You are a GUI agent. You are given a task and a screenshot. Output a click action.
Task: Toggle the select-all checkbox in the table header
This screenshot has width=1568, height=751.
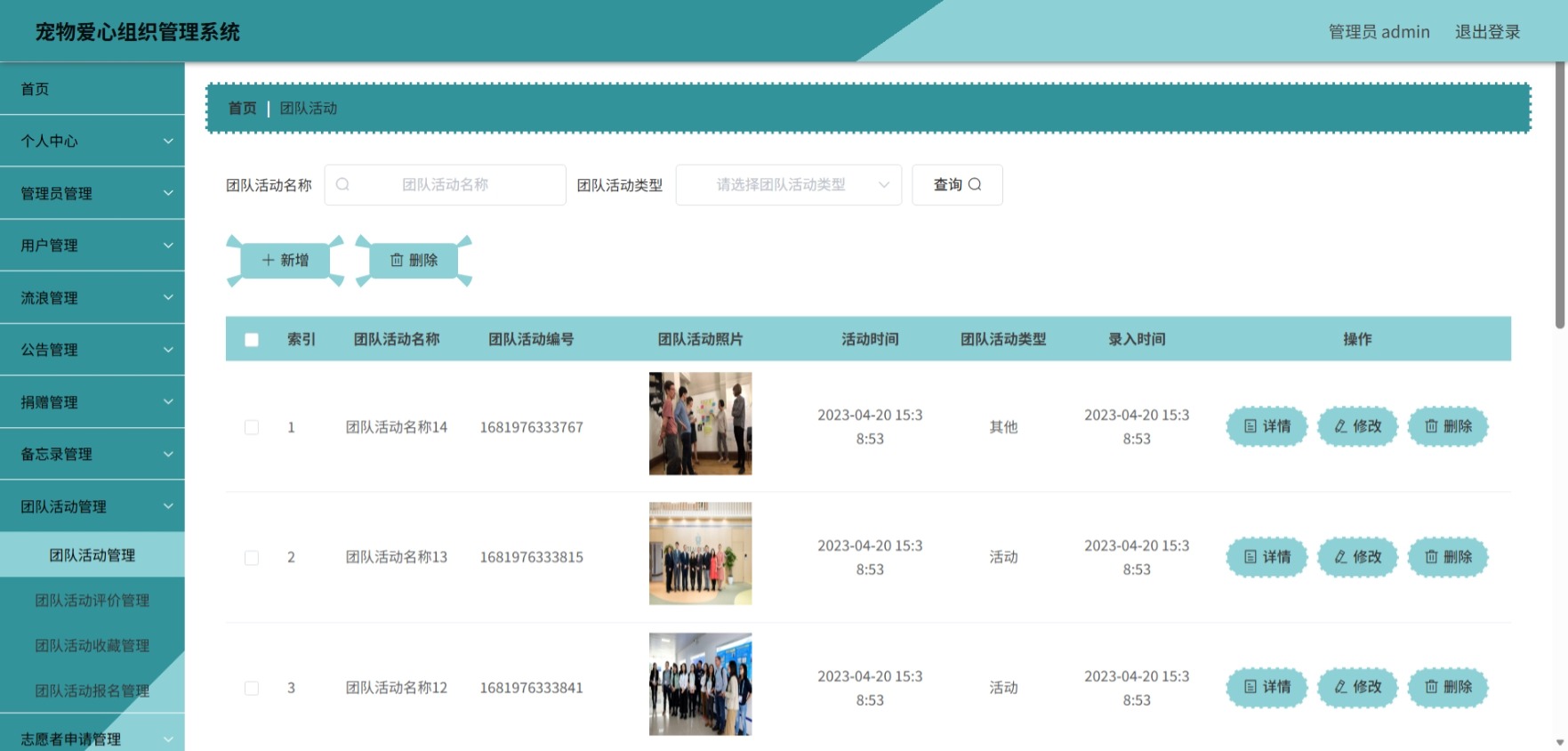point(252,340)
